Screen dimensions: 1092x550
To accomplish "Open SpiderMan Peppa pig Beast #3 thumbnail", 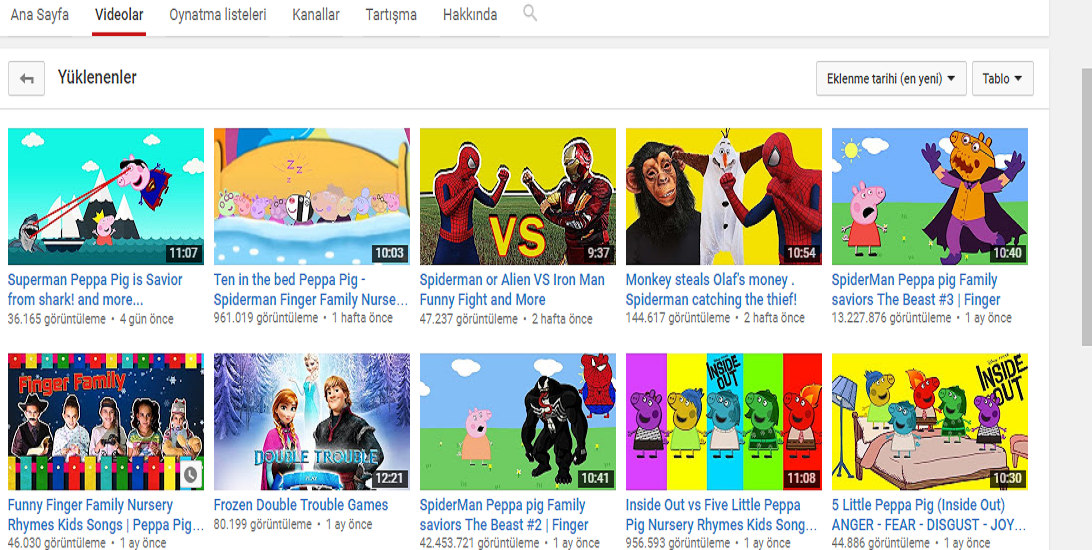I will click(x=930, y=196).
